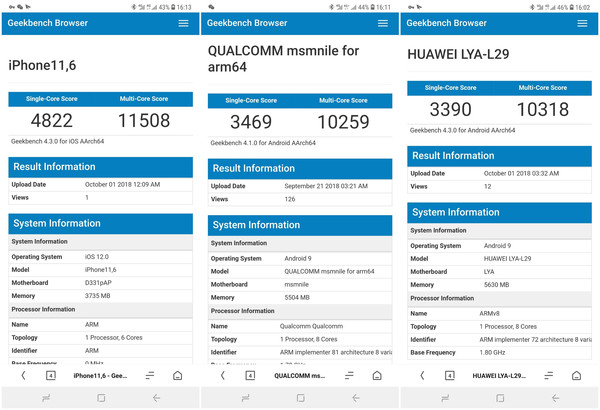Select upload date 'October 01 2018 12:09 AM'
600x410 pixels.
[x=122, y=185]
